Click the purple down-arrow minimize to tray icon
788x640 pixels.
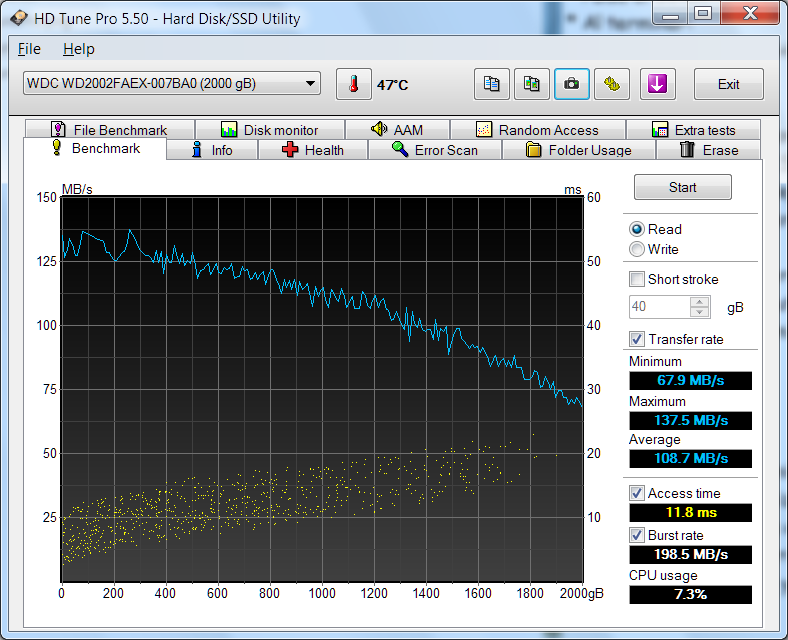pyautogui.click(x=657, y=84)
